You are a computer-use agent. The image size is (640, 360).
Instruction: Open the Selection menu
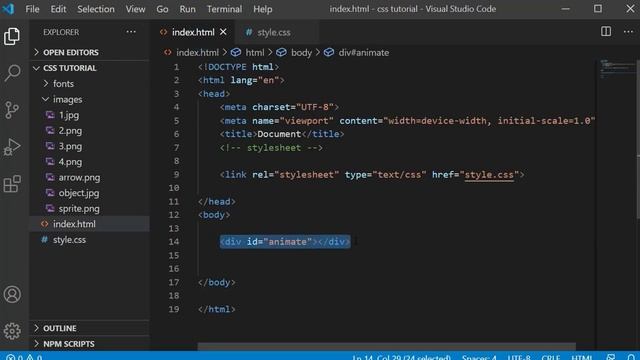tap(96, 9)
